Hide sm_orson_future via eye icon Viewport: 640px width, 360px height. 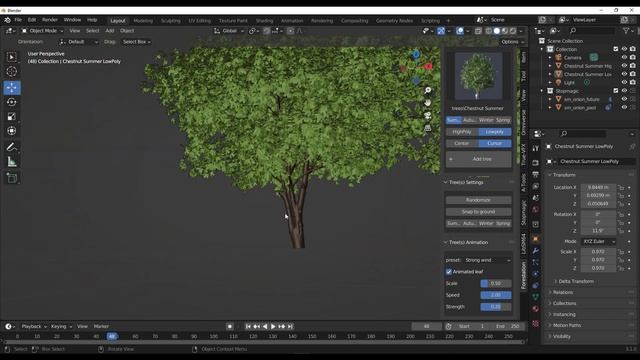click(624, 99)
